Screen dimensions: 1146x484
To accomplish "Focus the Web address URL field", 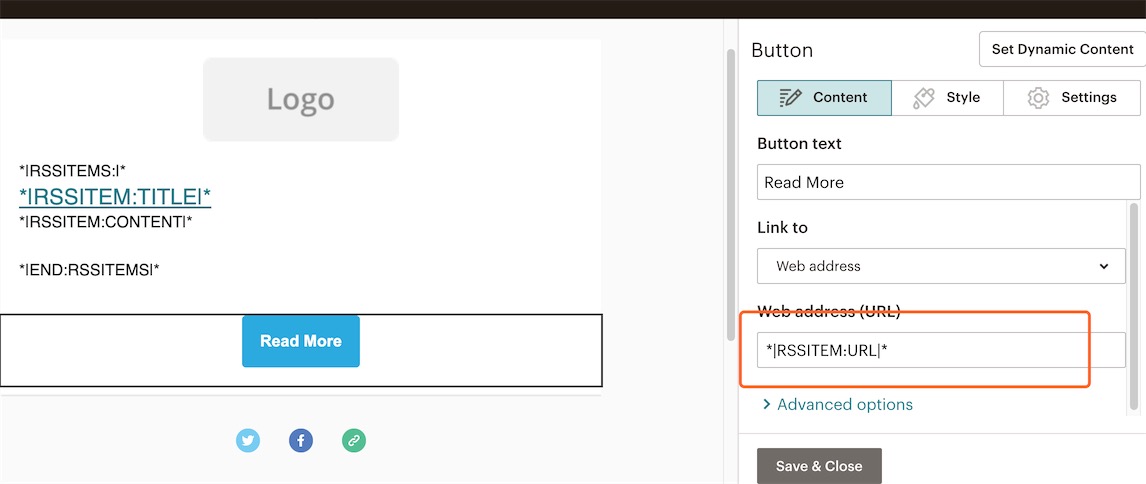I will [941, 350].
